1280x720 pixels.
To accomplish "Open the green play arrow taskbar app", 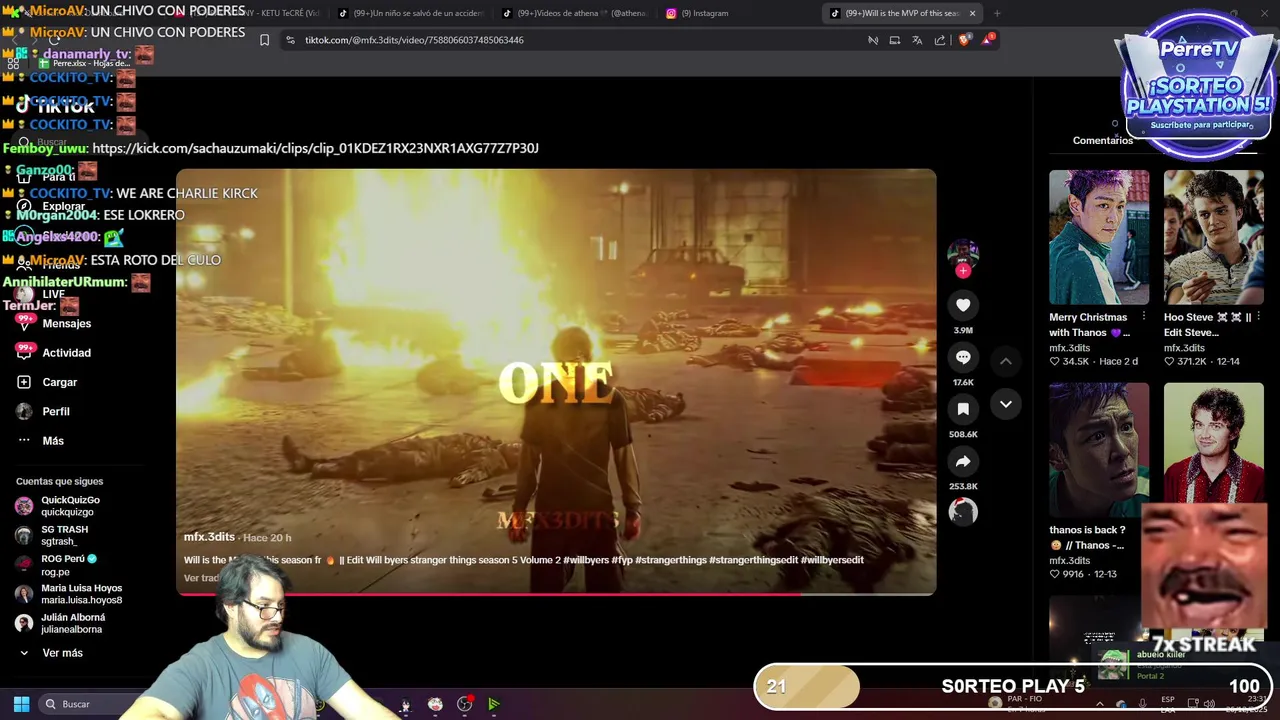I will click(x=494, y=704).
